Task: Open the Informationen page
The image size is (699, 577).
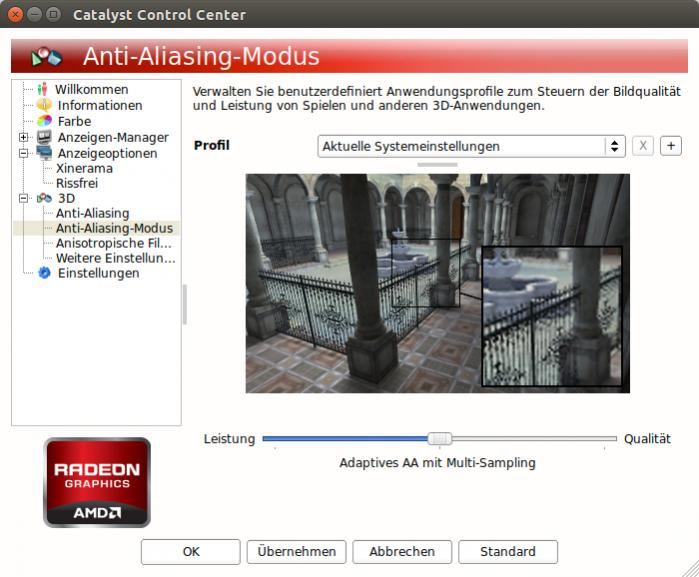Action: click(x=100, y=105)
